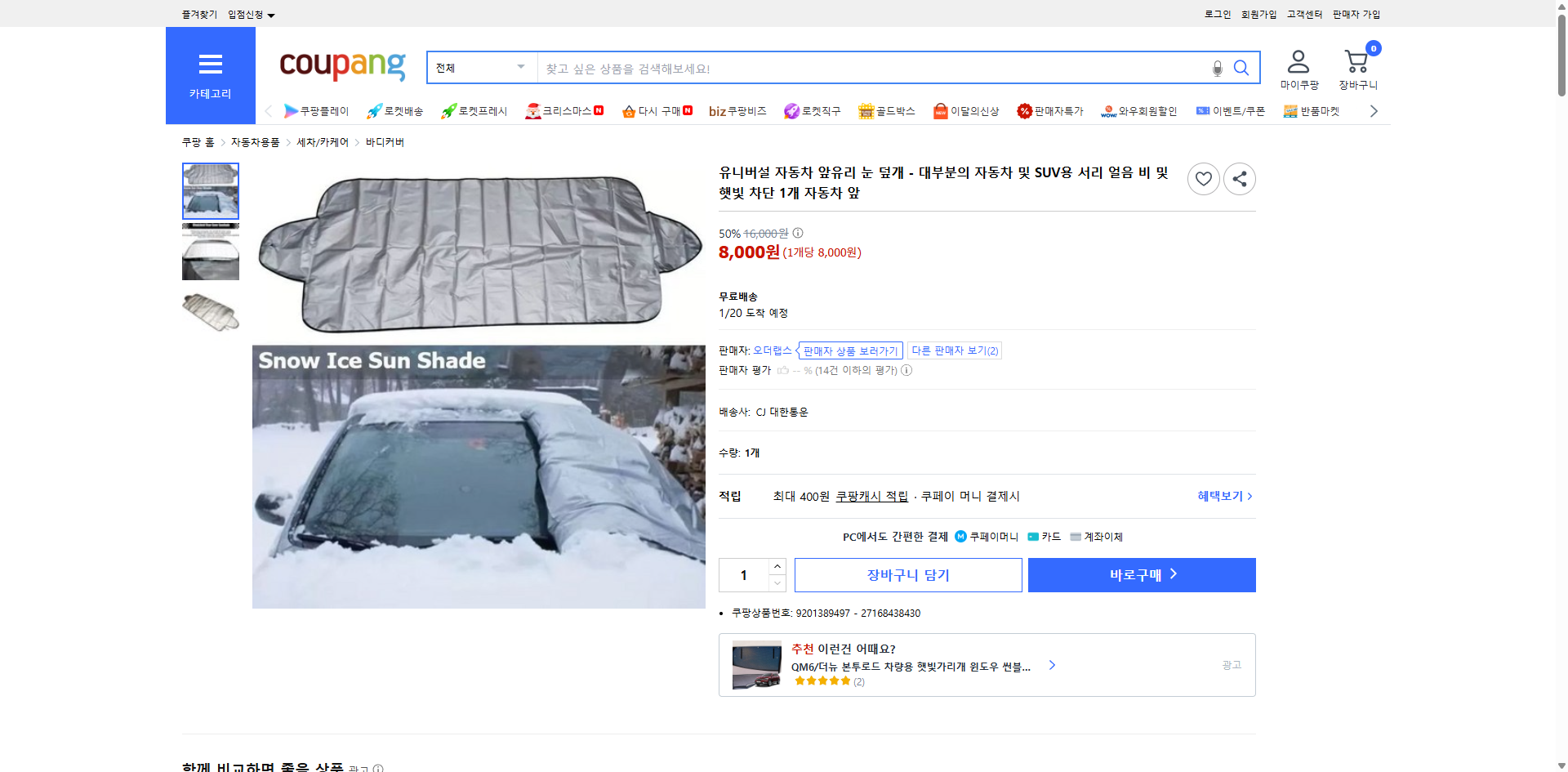Open the price info tooltip icon
Image resolution: width=1568 pixels, height=772 pixels.
797,233
